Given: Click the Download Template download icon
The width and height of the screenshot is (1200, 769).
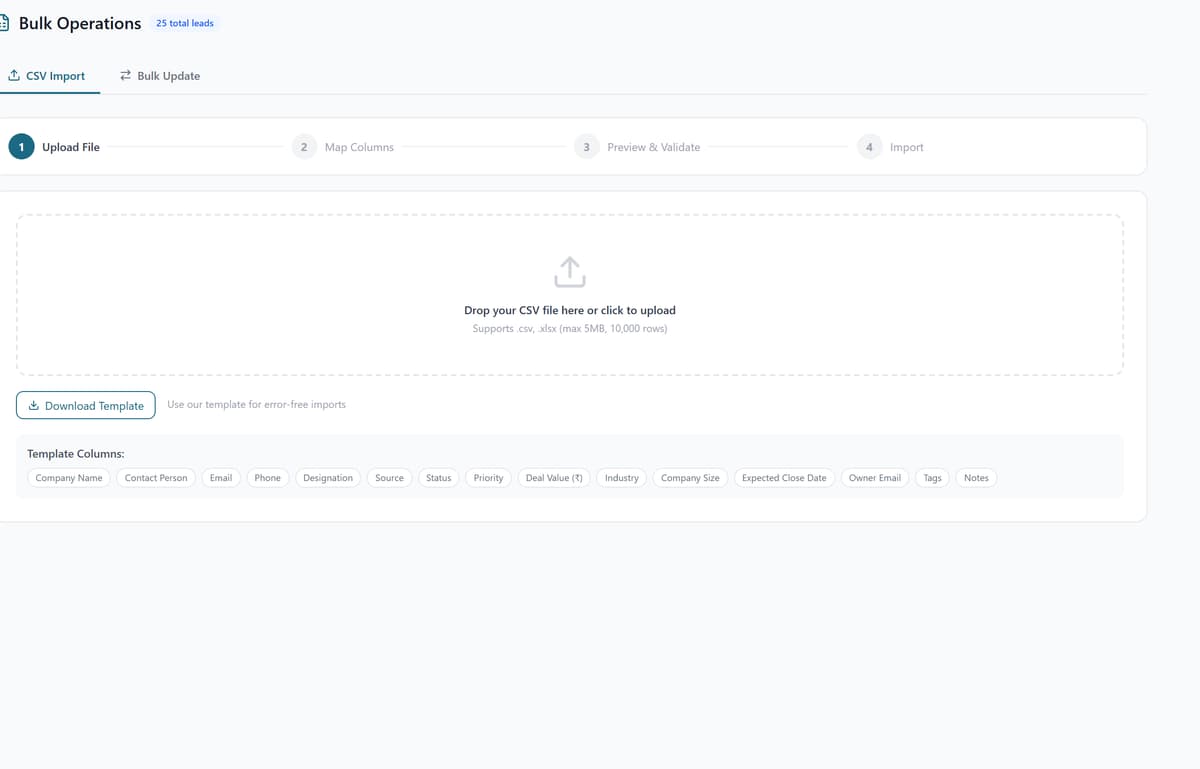Looking at the screenshot, I should click(34, 405).
